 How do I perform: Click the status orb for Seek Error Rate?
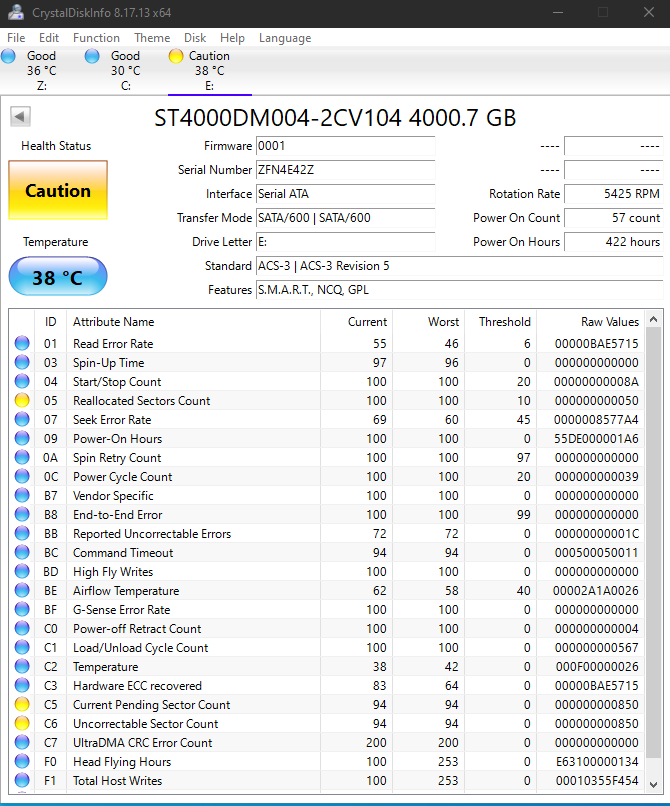(x=22, y=419)
